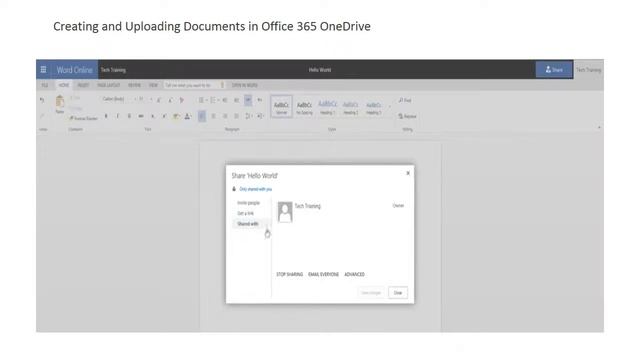
Task: Select Shared with in the share dialog
Action: coord(248,224)
